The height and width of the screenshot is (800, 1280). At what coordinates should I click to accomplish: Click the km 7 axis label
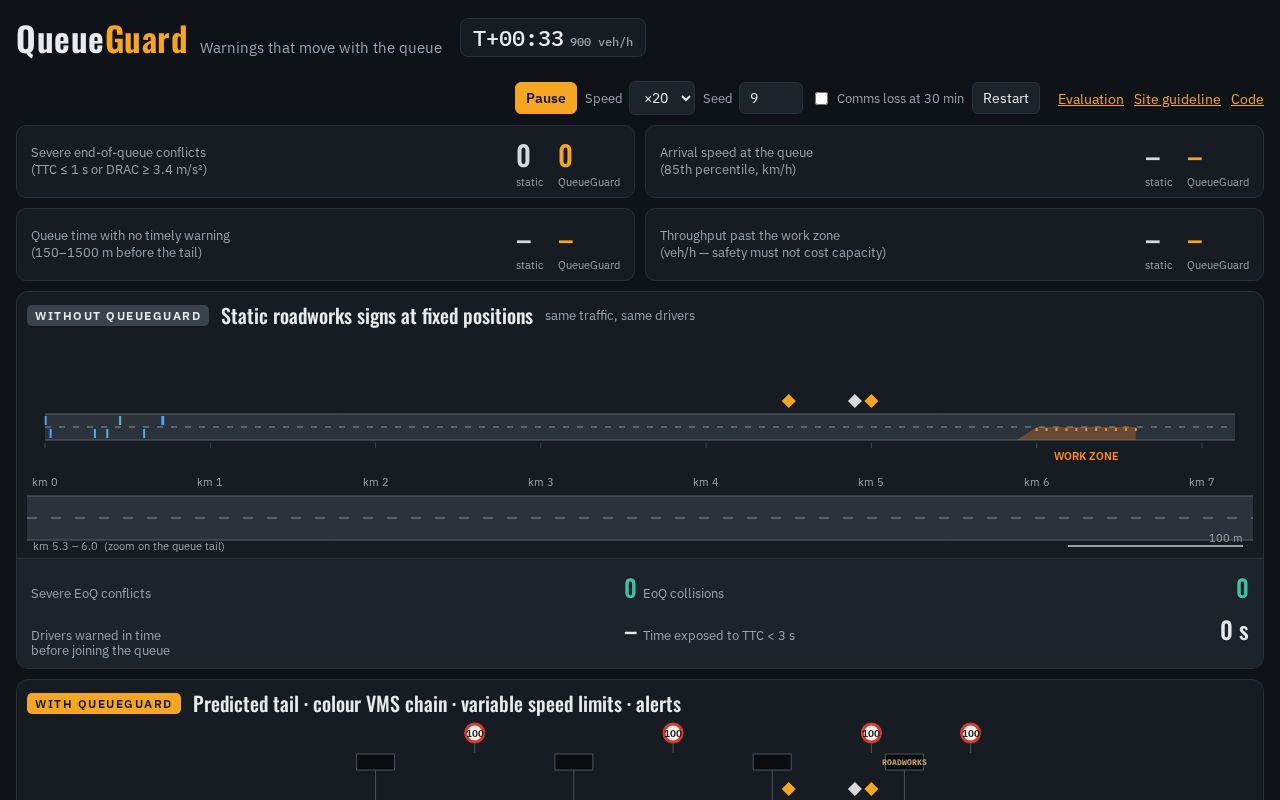click(1201, 482)
